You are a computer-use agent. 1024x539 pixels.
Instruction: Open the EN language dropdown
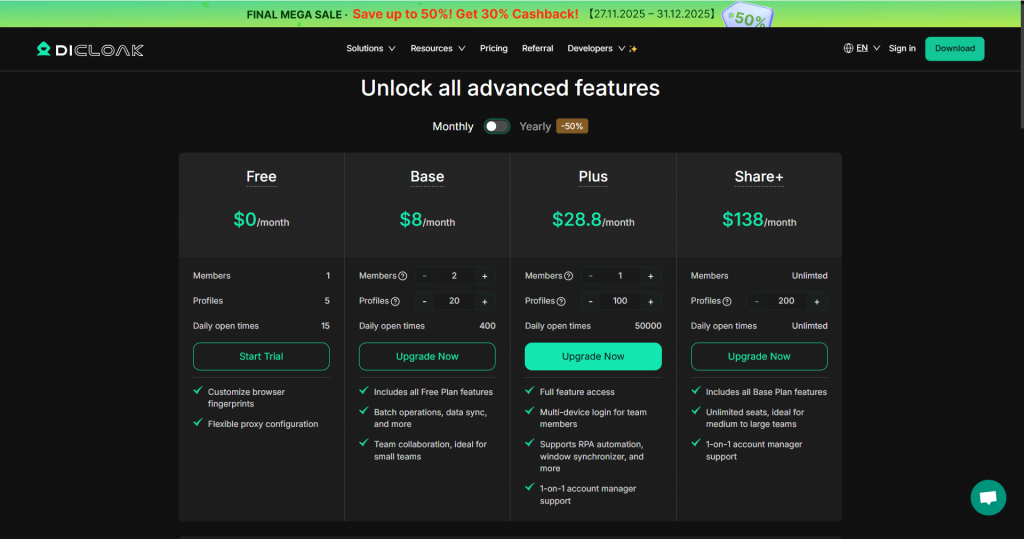coord(867,48)
